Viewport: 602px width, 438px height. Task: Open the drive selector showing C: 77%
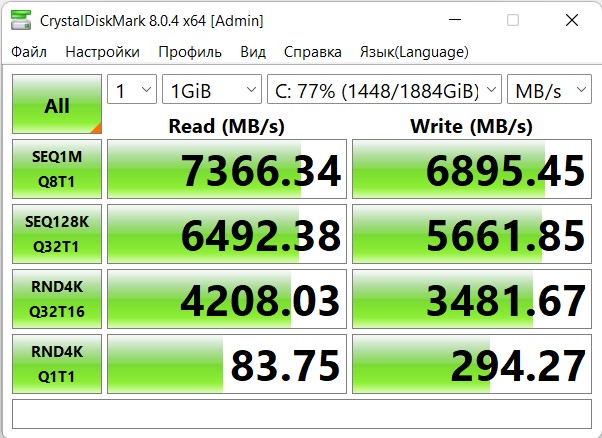pos(384,89)
